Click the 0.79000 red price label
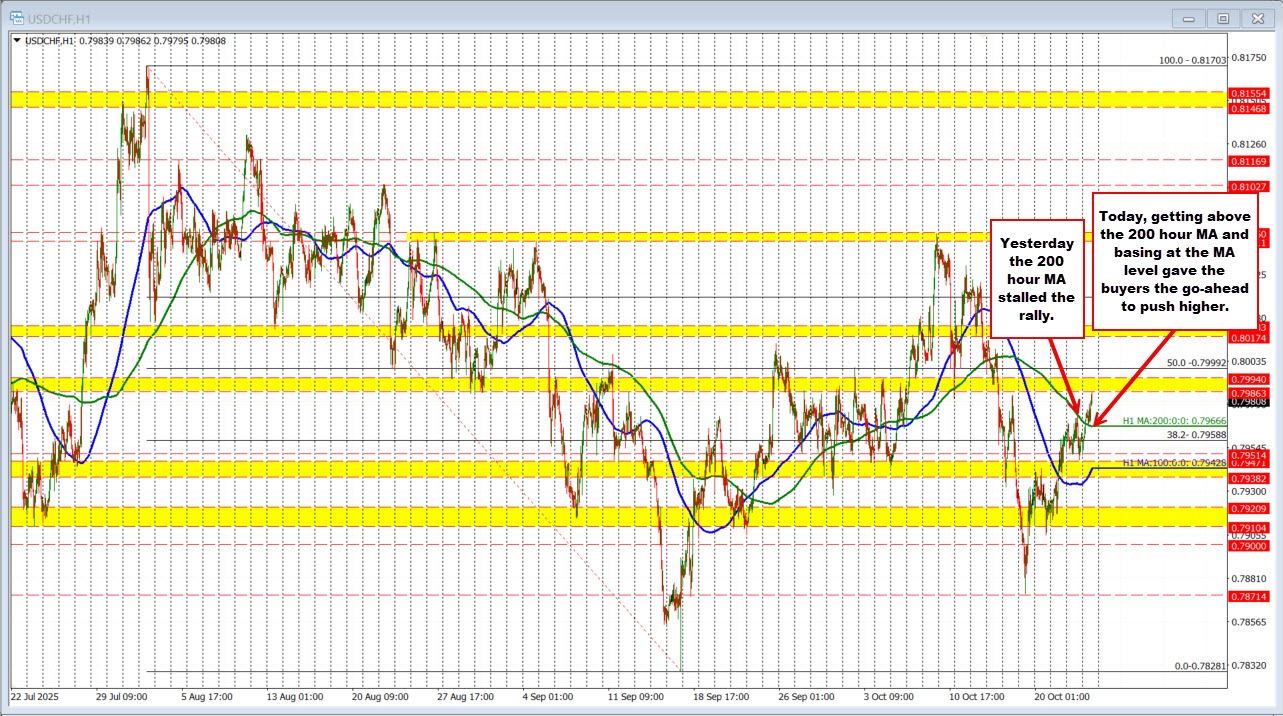Viewport: 1283px width, 716px height. [x=1248, y=546]
